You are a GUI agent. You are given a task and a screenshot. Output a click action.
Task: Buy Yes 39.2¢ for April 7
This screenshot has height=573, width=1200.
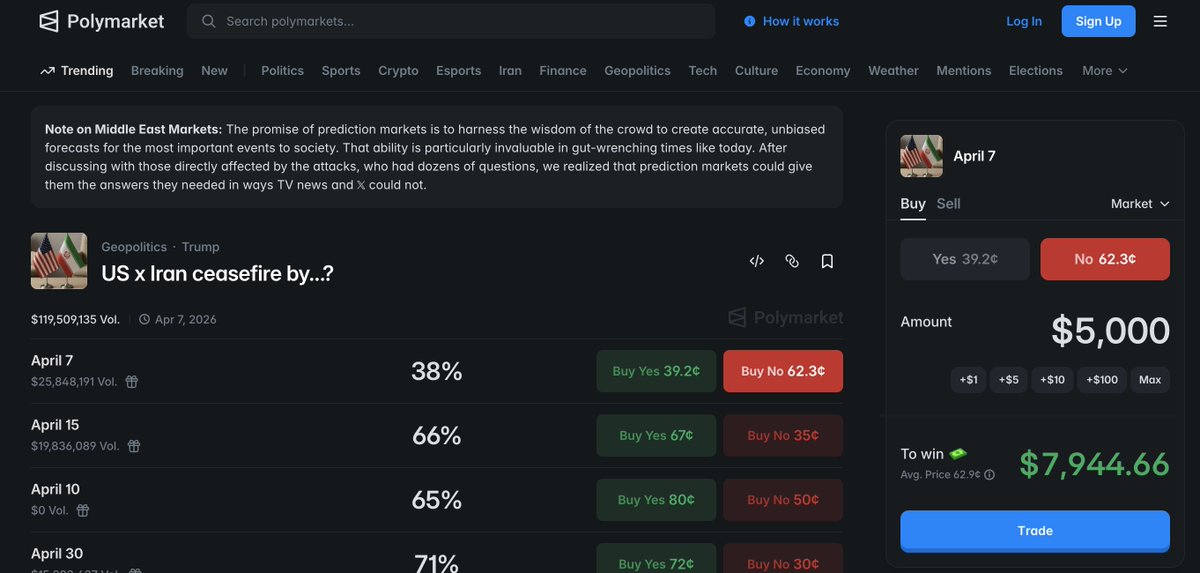pyautogui.click(x=656, y=371)
